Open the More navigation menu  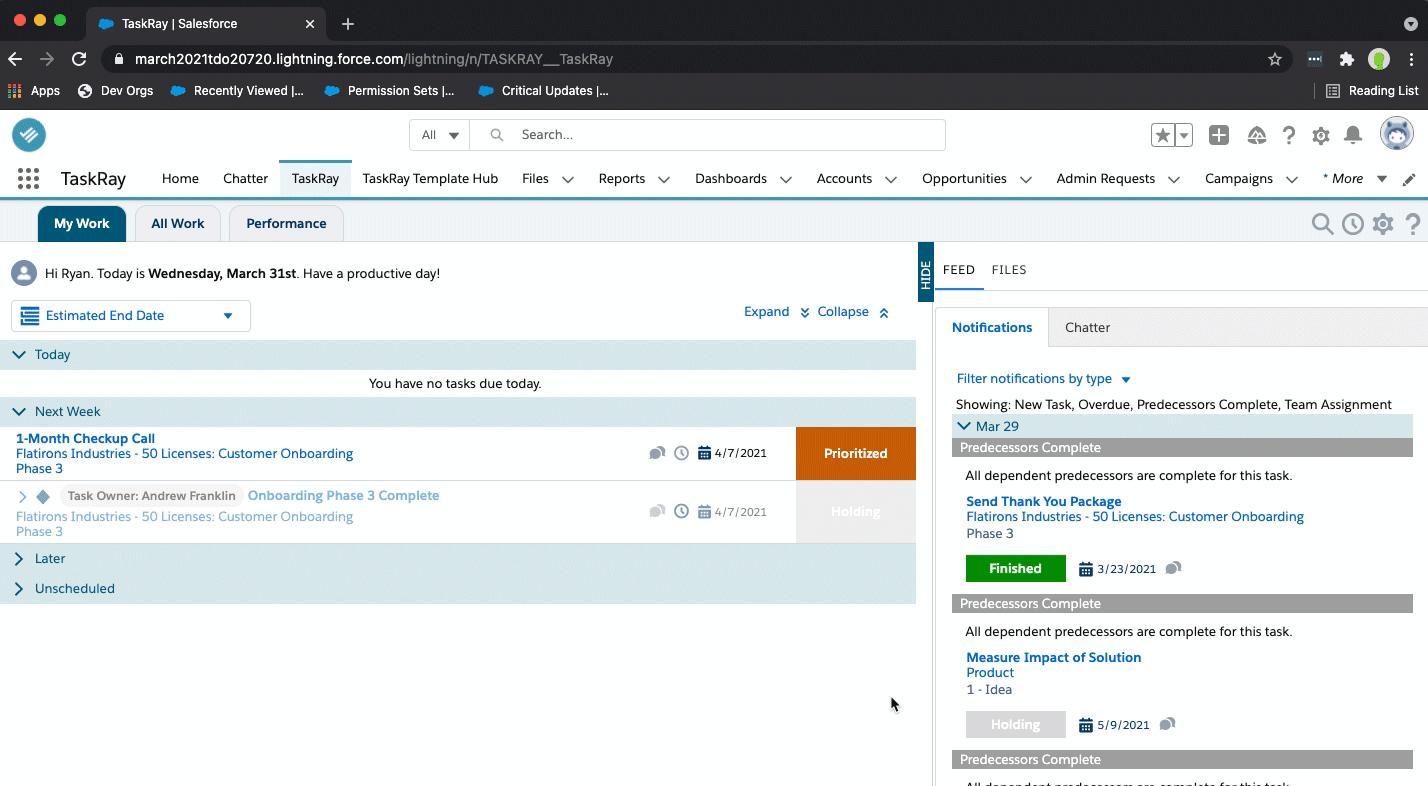coord(1355,179)
